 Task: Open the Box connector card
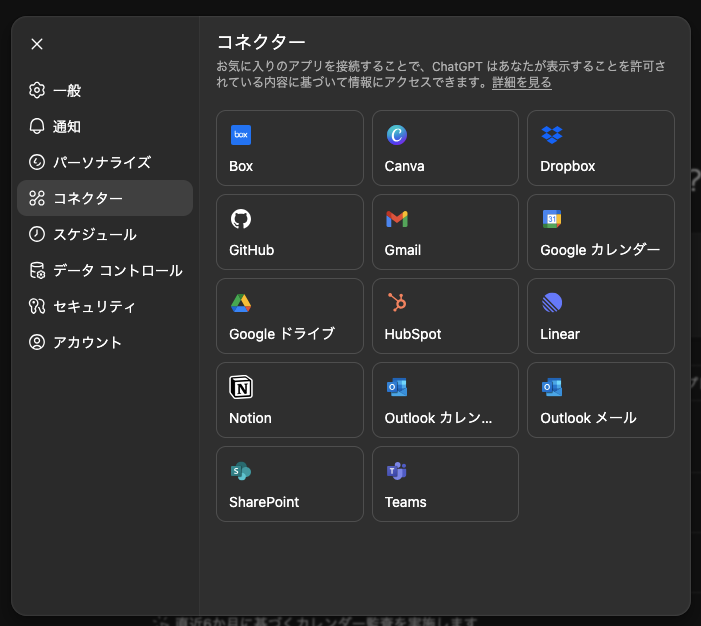290,148
